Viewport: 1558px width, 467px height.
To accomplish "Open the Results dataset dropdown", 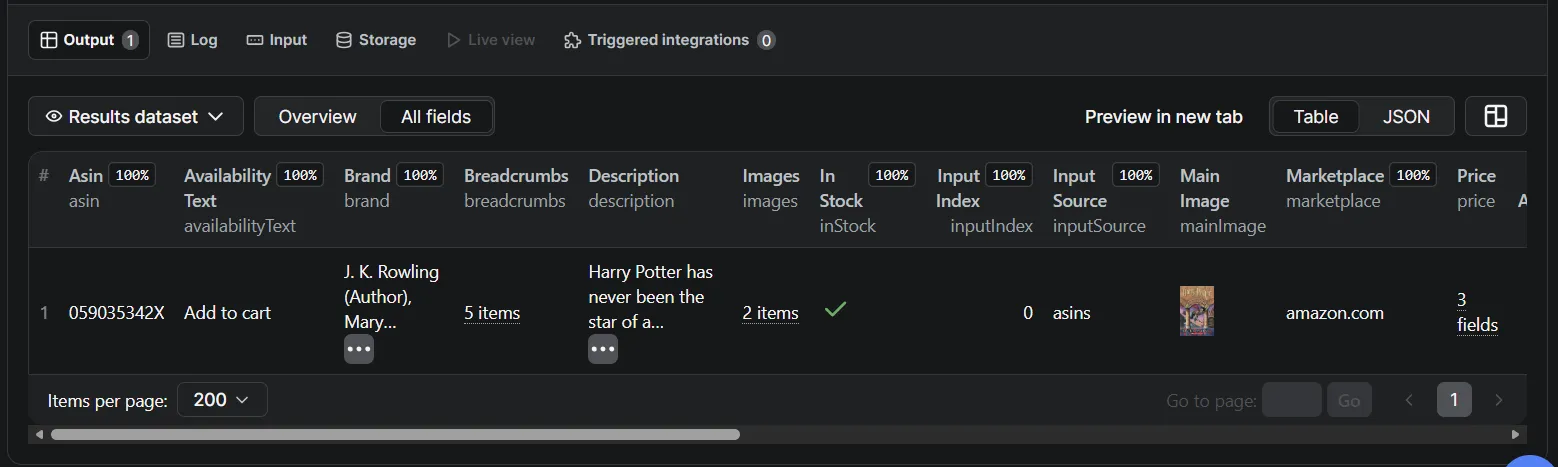I will tap(136, 116).
